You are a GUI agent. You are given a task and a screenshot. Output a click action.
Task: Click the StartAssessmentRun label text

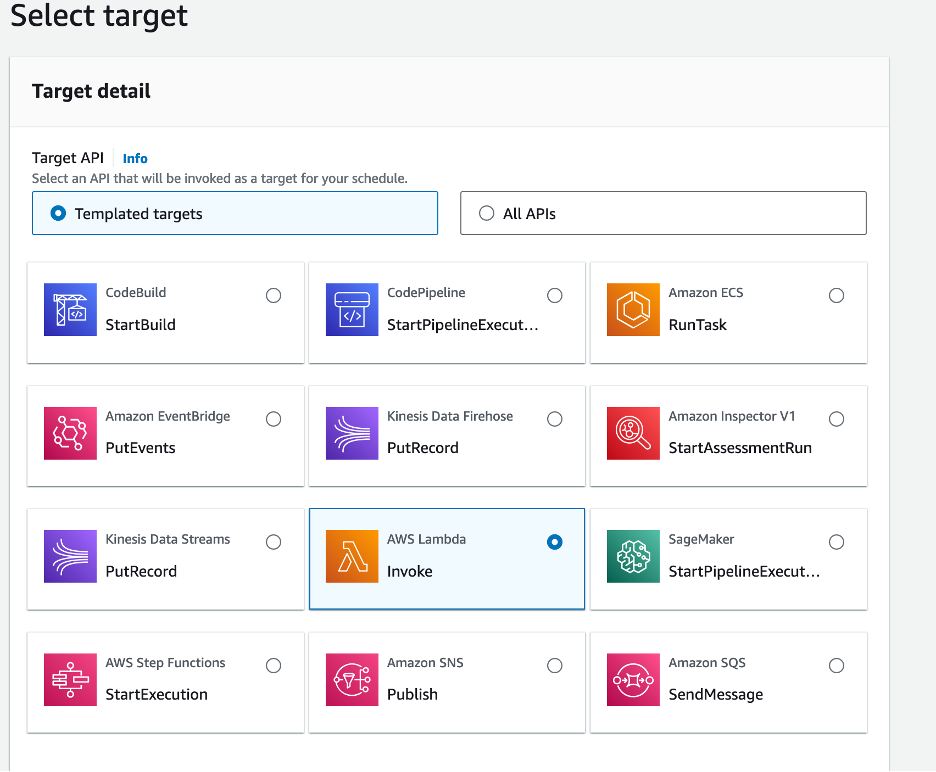coord(740,448)
